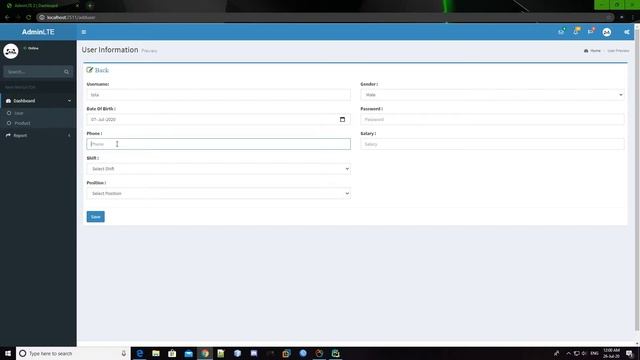Open Microsoft Store from taskbar
Image resolution: width=640 pixels, height=360 pixels.
pos(172,353)
